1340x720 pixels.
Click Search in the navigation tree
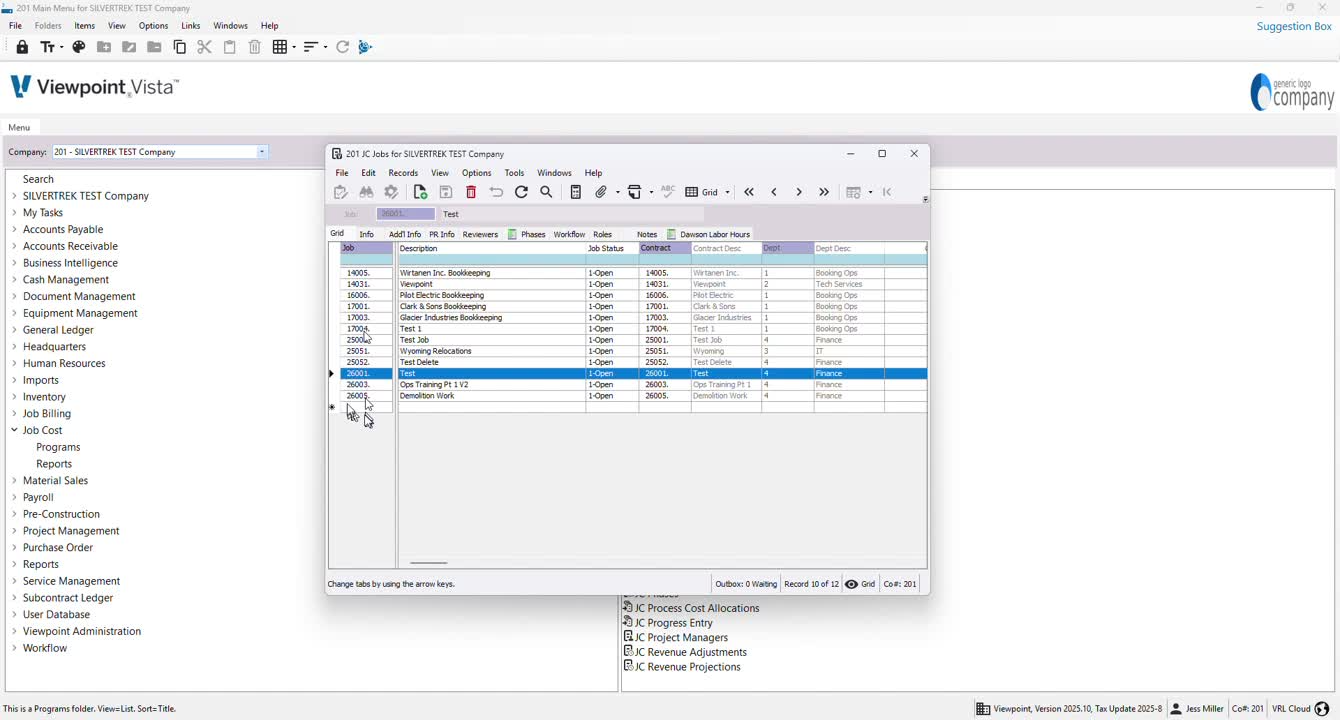(38, 179)
